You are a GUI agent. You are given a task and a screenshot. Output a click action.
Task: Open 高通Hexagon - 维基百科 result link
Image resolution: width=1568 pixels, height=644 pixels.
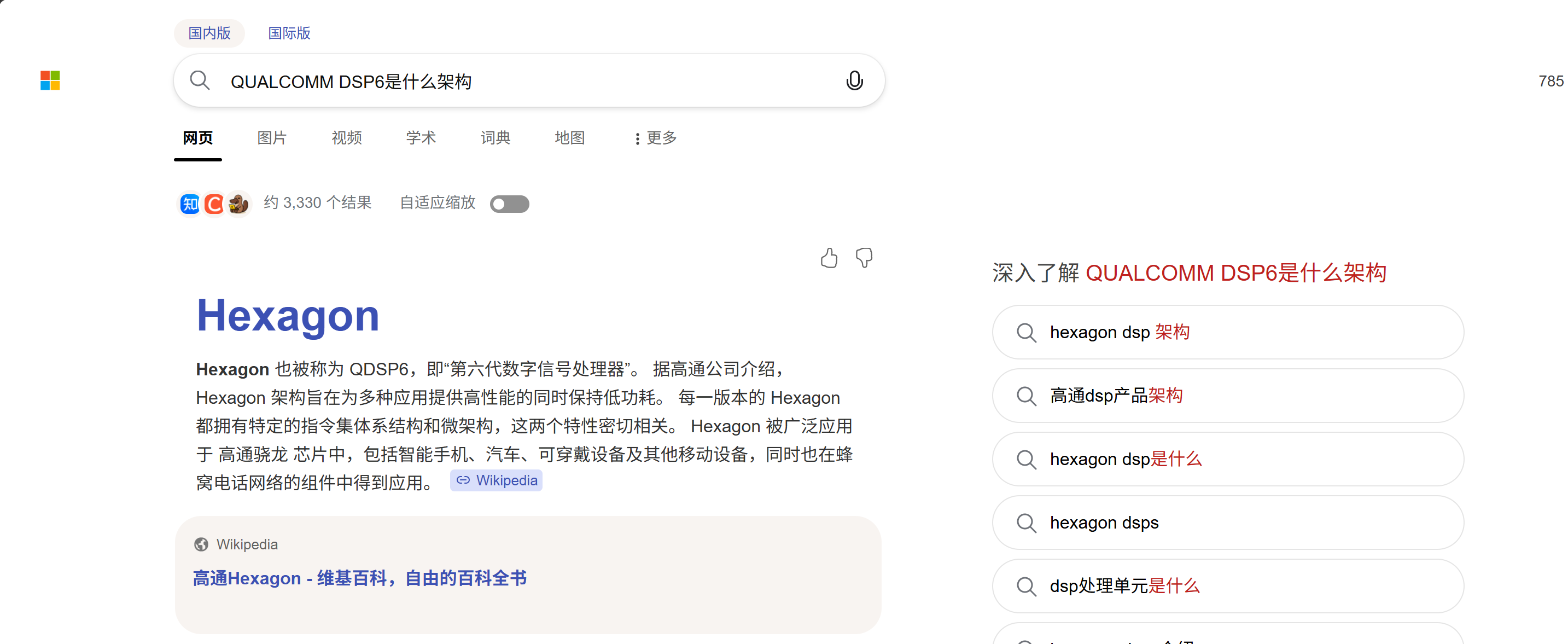click(x=360, y=578)
